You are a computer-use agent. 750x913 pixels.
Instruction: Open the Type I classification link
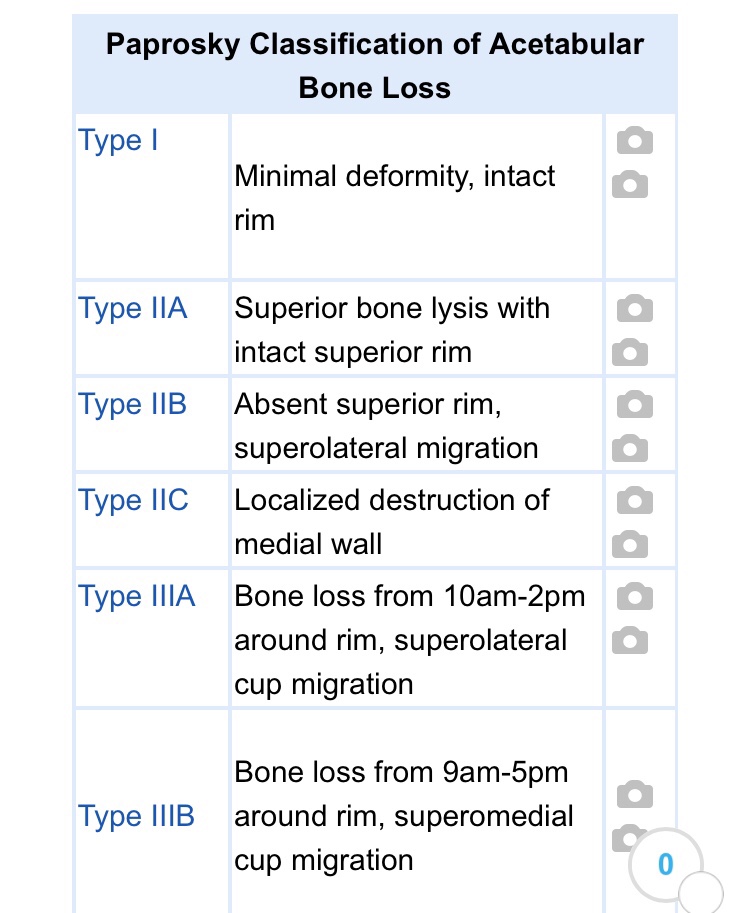pyautogui.click(x=117, y=141)
